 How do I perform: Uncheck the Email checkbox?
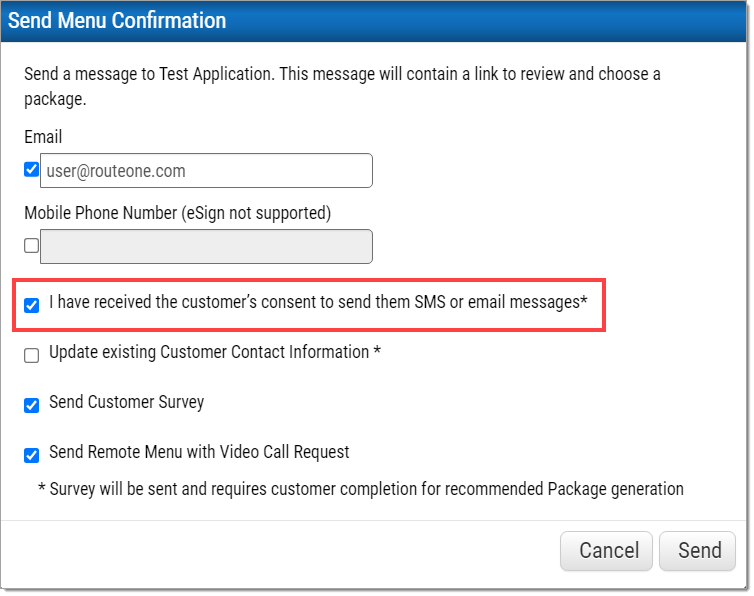(x=31, y=169)
